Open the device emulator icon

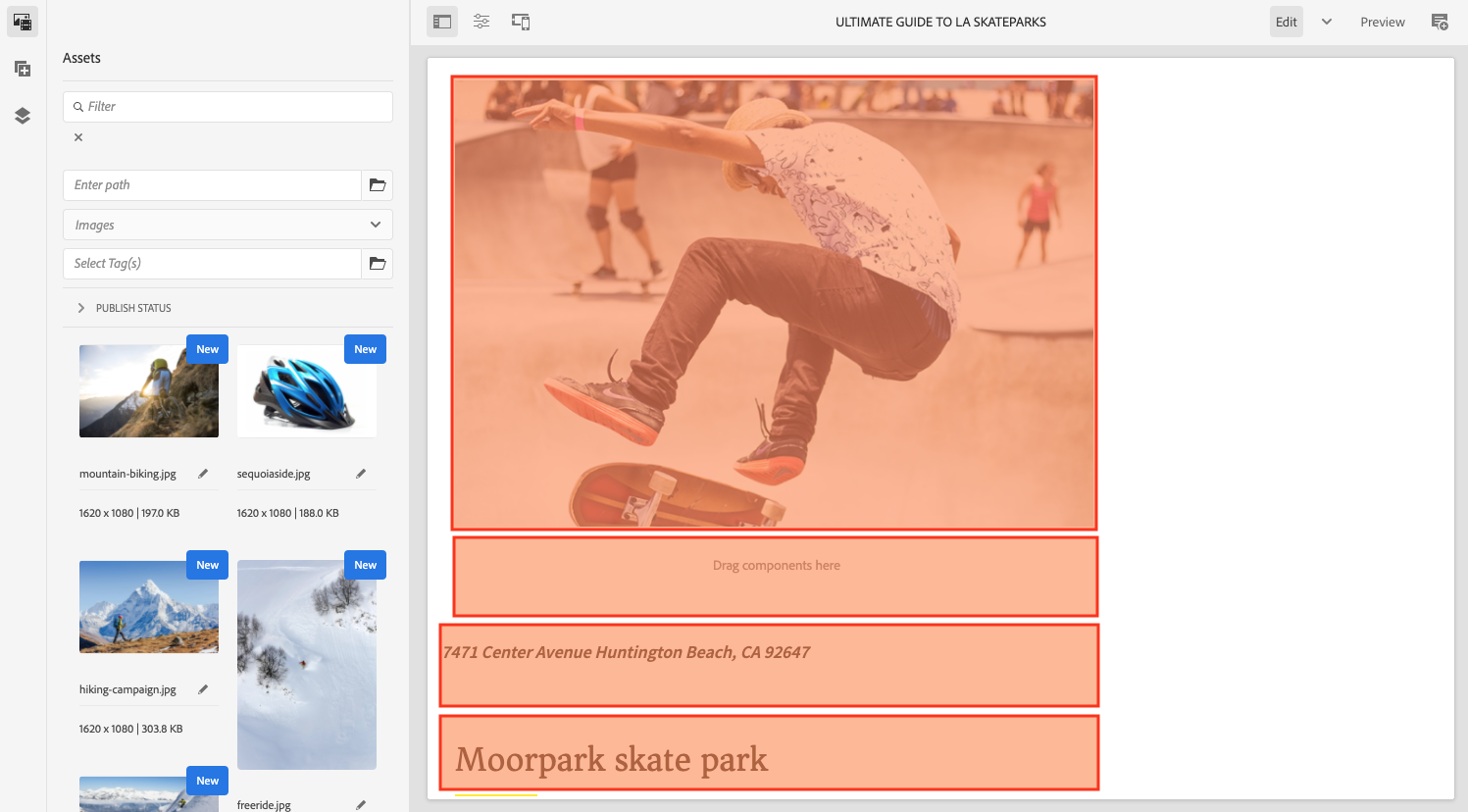pos(521,22)
